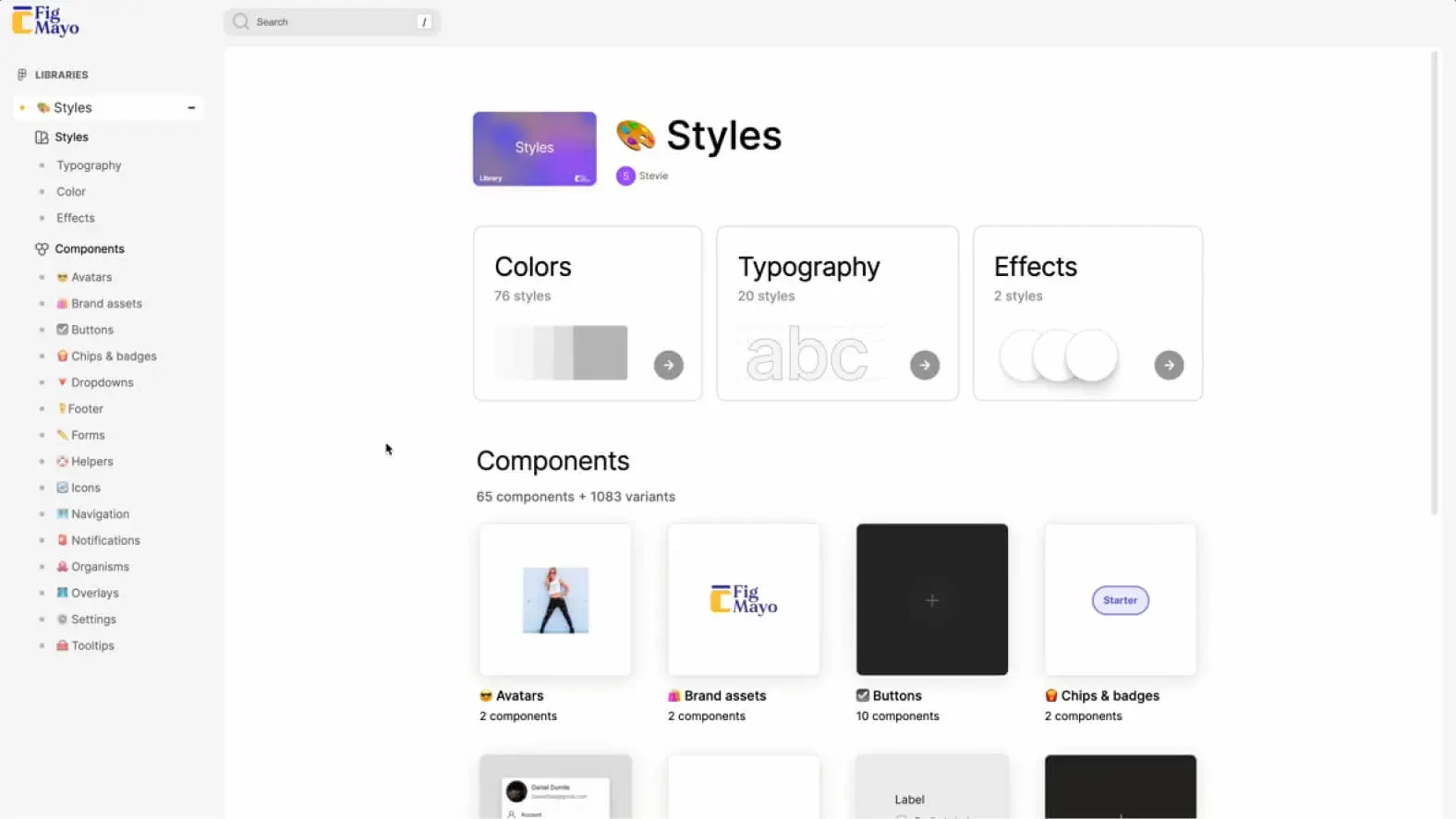
Task: Open the Styles section in sidebar
Action: (71, 137)
